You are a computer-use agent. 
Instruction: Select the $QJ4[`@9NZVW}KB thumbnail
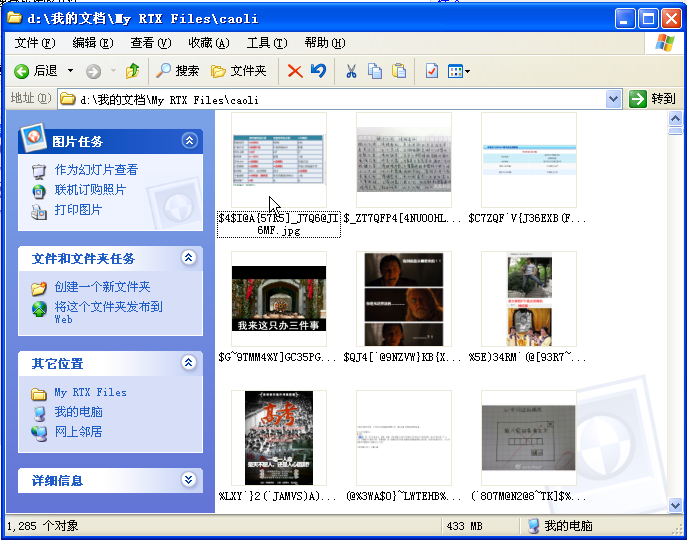pos(404,298)
